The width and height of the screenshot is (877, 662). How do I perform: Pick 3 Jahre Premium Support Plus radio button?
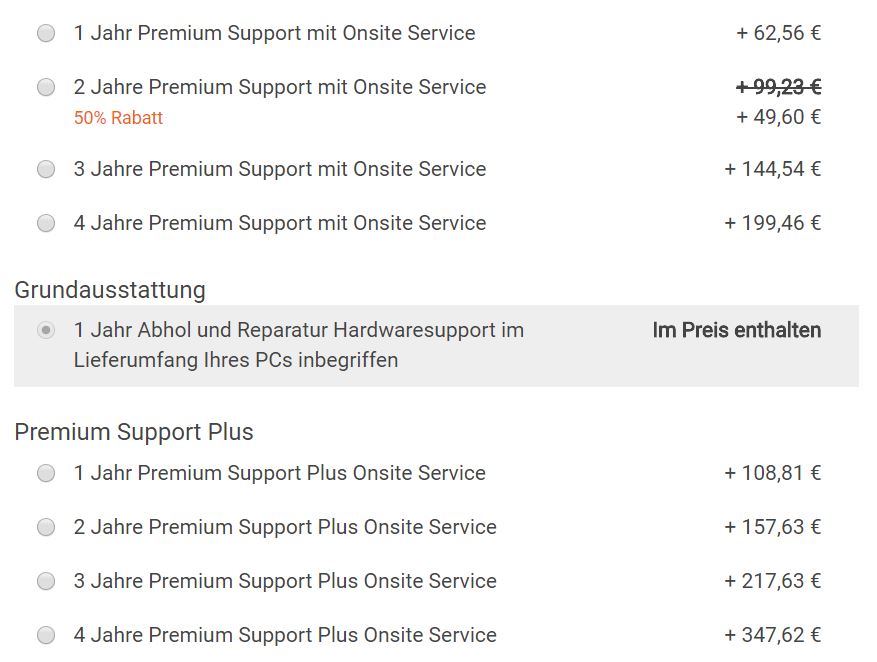[x=46, y=581]
